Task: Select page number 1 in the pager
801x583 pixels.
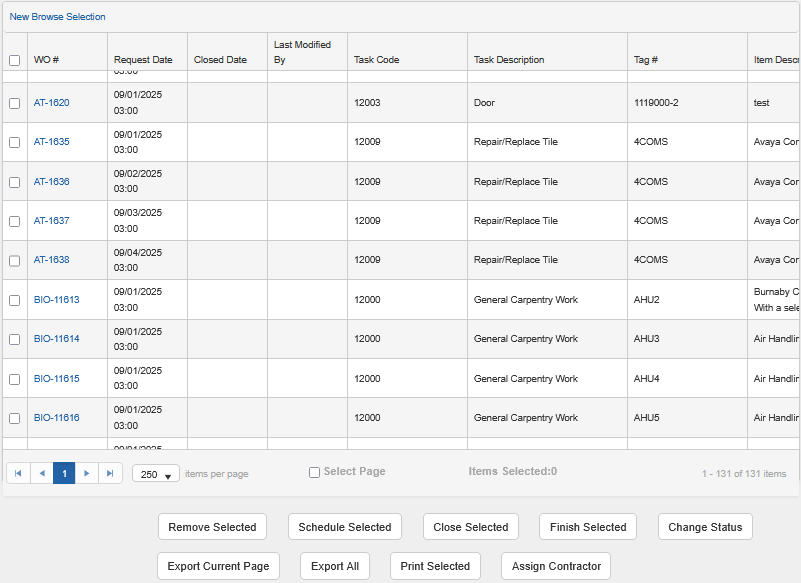Action: coord(64,473)
